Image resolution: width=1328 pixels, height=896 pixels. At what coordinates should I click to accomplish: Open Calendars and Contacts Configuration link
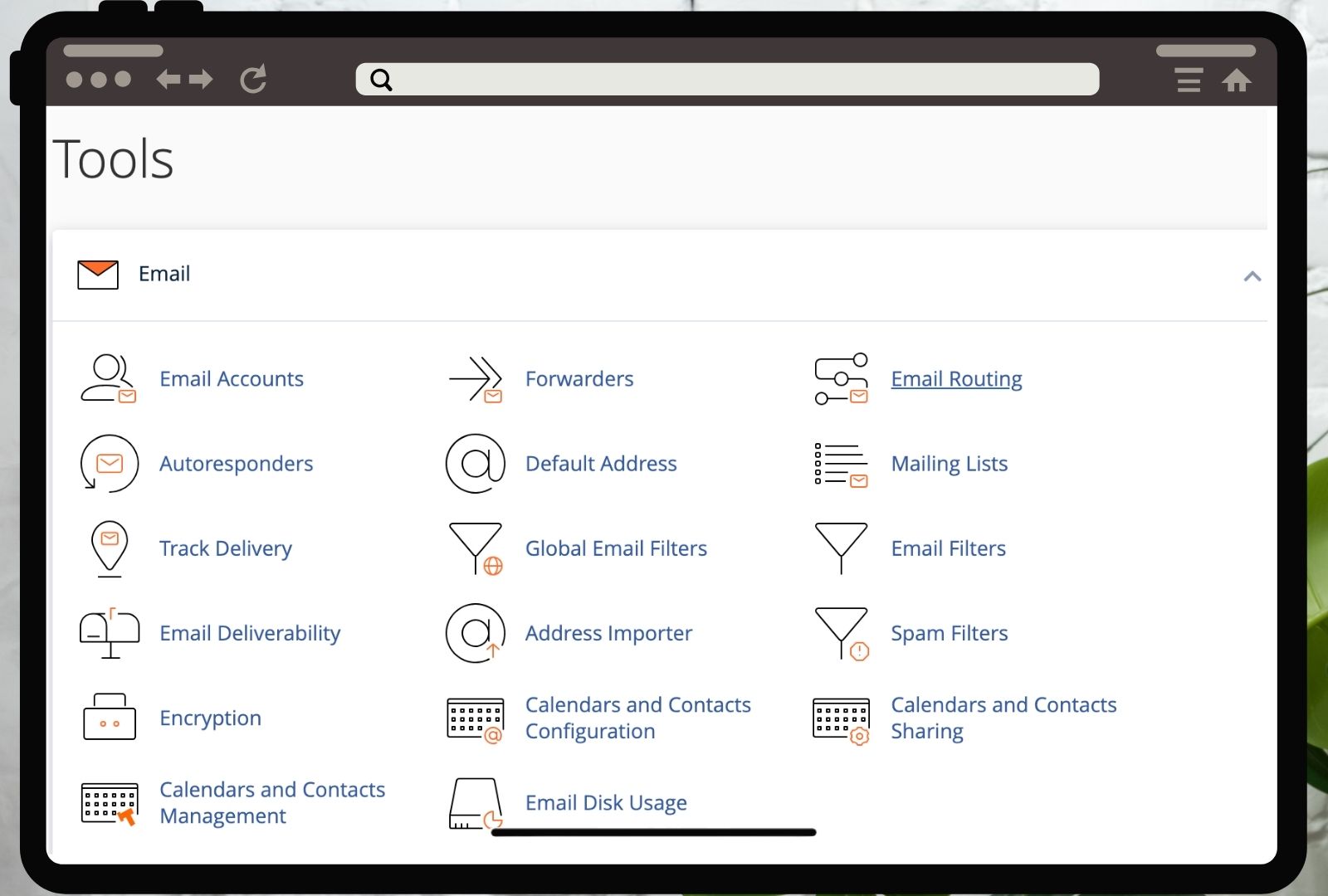pos(638,718)
